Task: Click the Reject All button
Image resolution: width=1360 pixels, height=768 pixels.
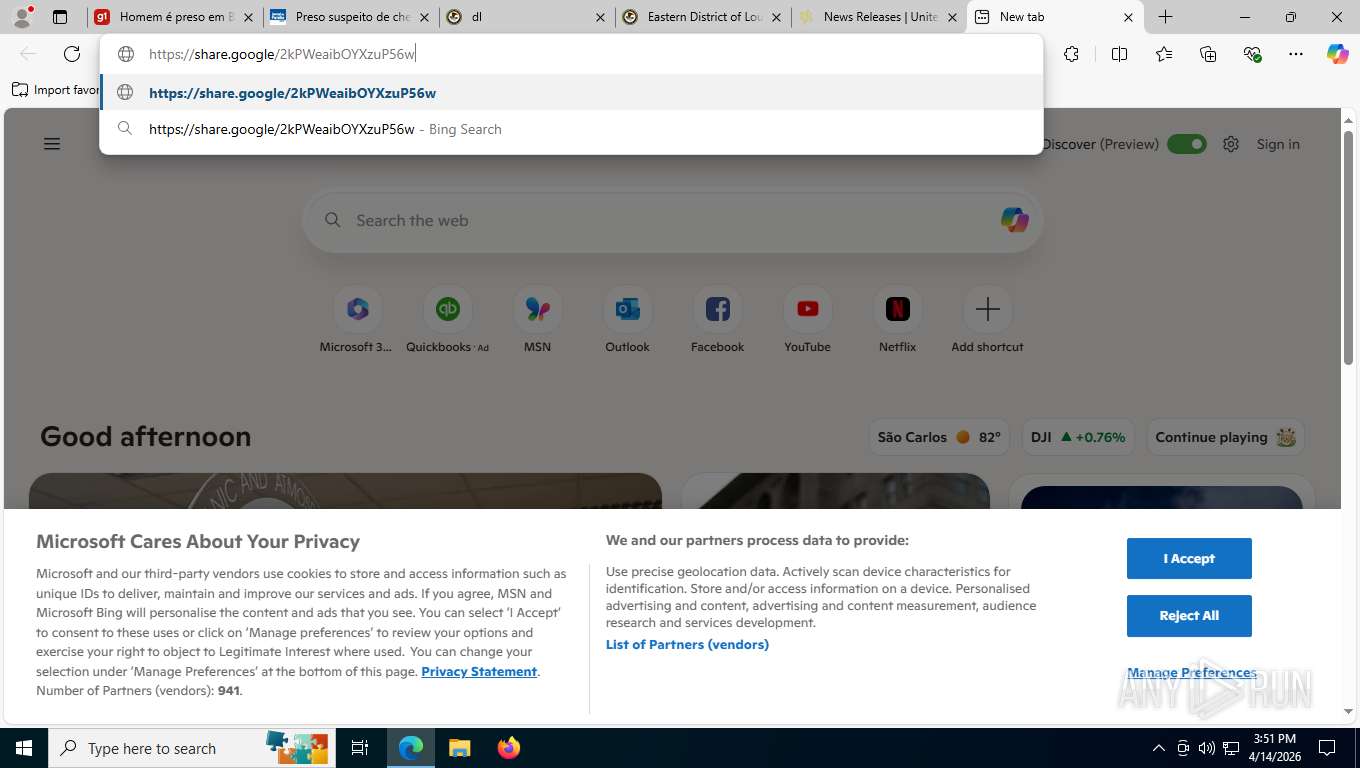Action: 1189,615
